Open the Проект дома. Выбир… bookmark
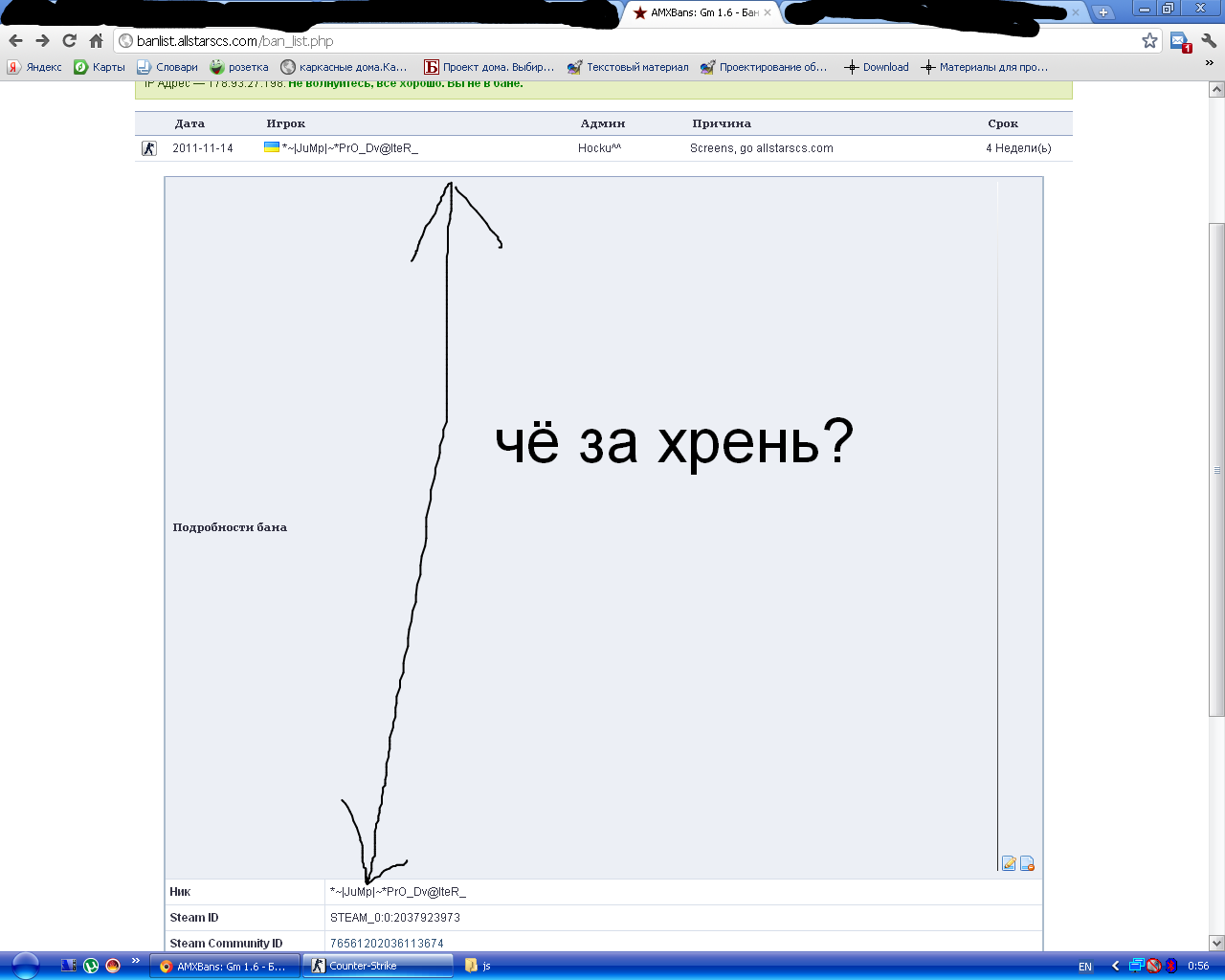Viewport: 1225px width, 980px height. [x=489, y=67]
